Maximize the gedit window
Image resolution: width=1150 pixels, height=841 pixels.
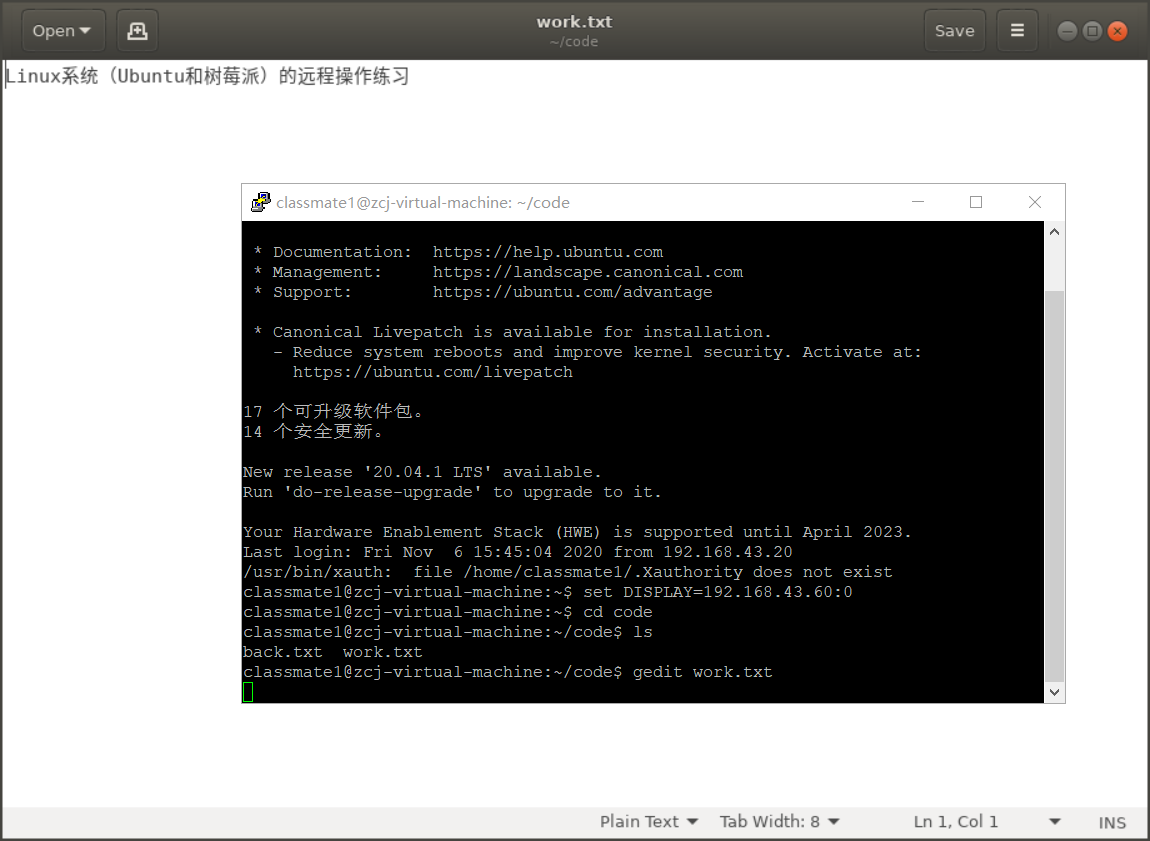pyautogui.click(x=1092, y=31)
